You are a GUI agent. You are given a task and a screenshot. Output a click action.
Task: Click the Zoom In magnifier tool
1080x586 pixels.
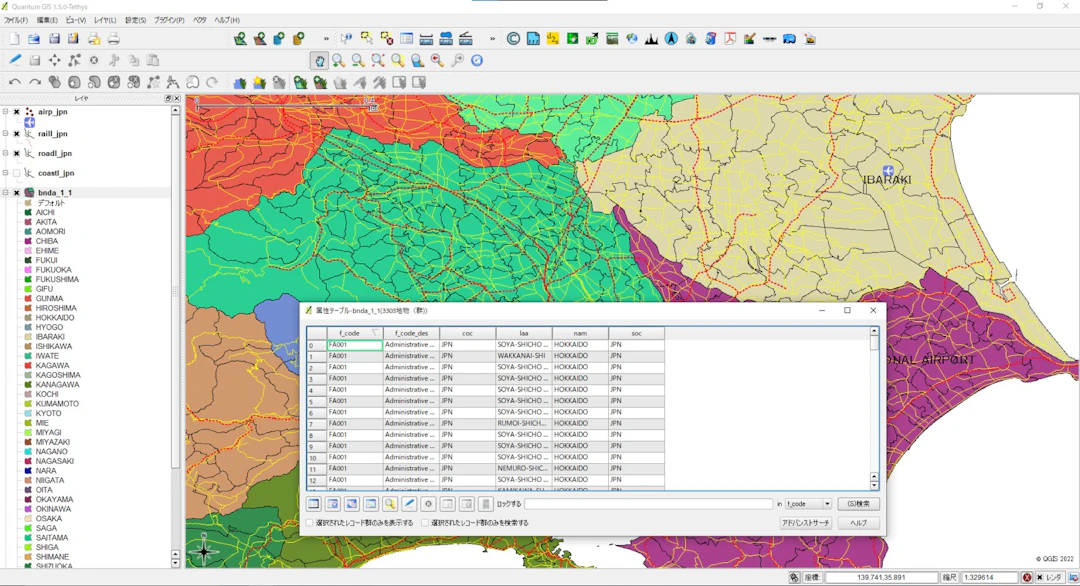click(338, 61)
